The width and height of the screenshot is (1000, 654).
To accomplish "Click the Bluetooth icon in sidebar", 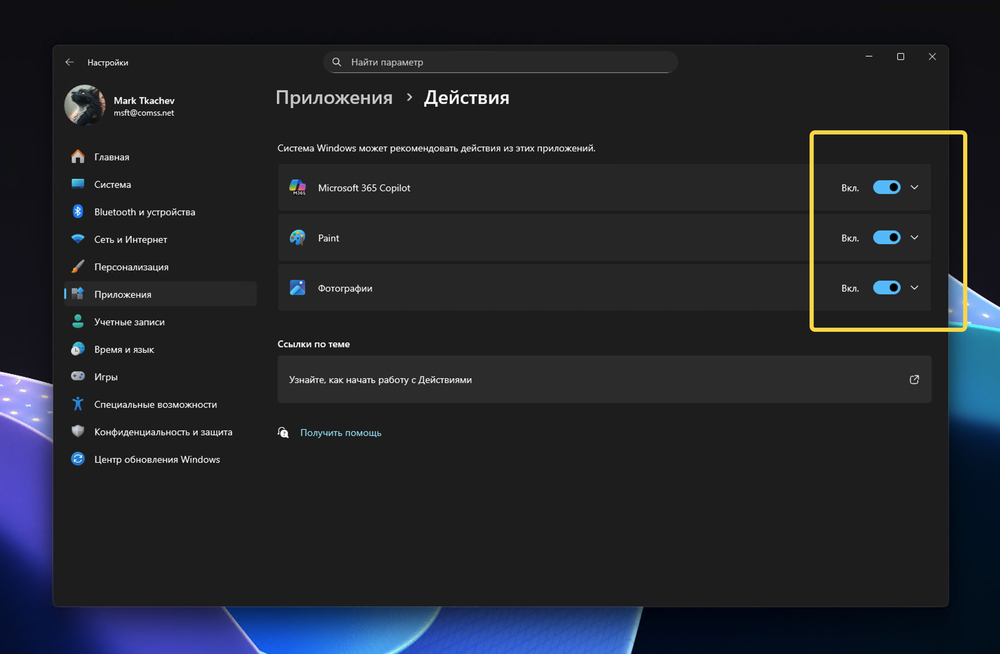I will 78,211.
